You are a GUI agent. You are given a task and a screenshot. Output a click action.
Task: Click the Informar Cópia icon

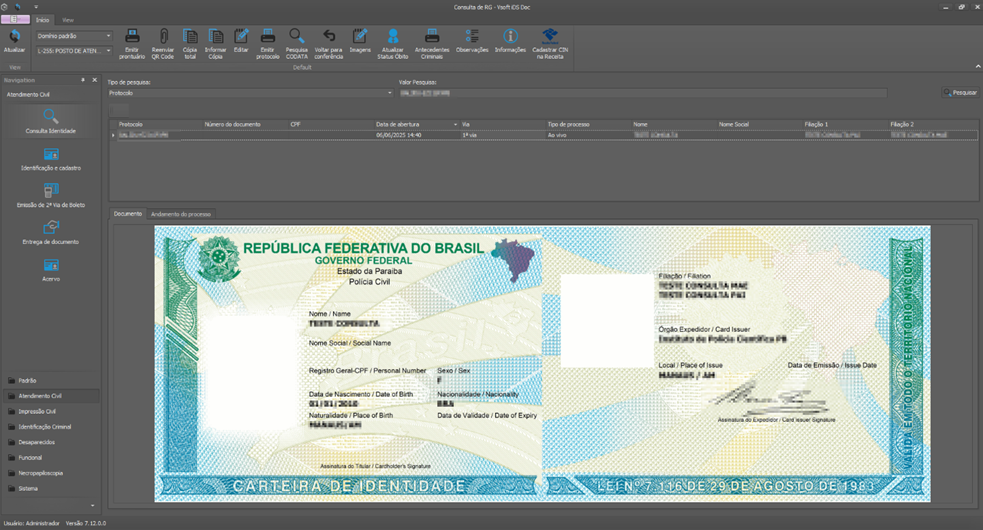(x=216, y=36)
